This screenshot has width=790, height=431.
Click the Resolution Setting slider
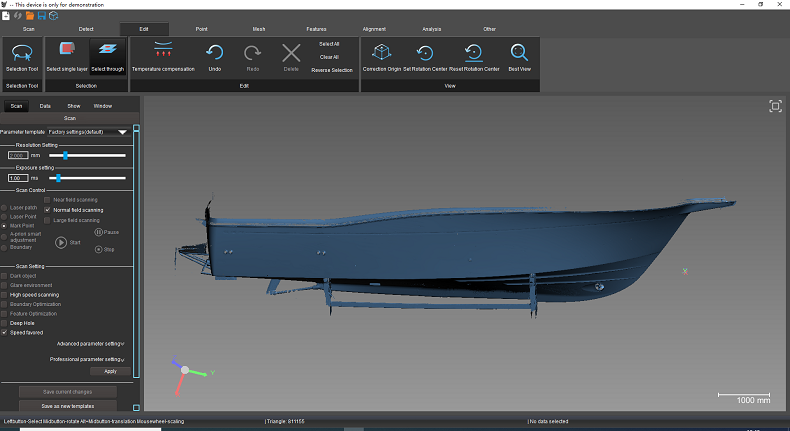pos(66,155)
